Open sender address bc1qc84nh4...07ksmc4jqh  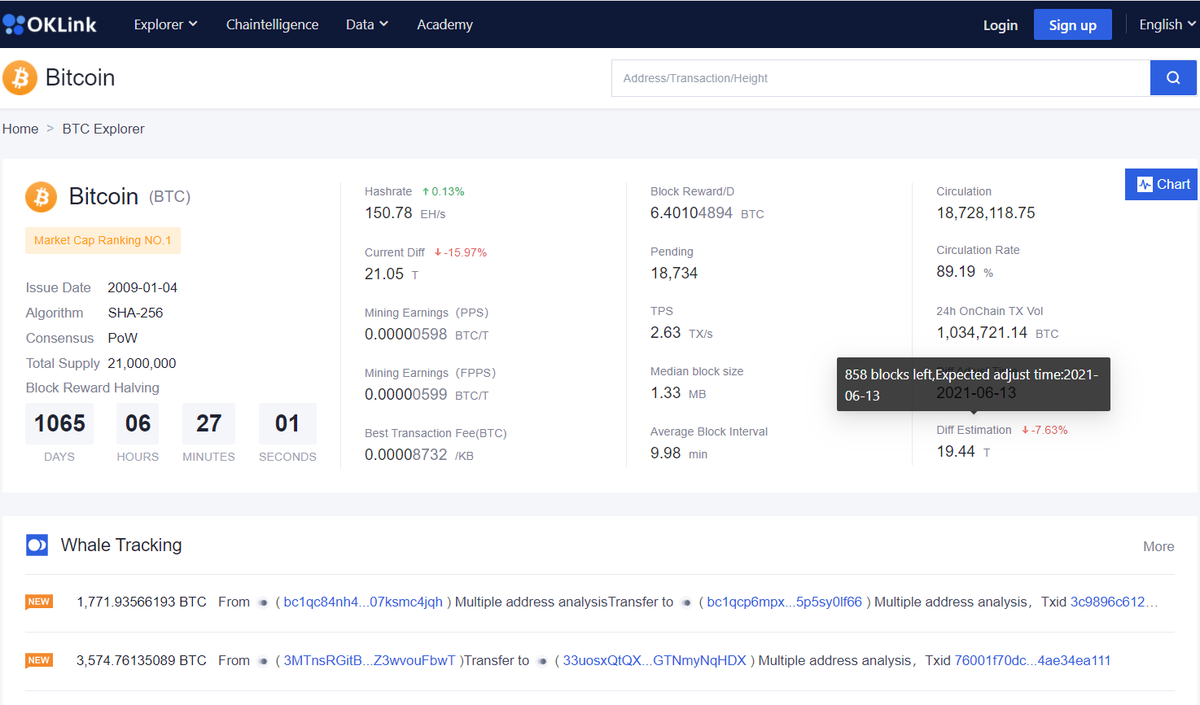(x=363, y=602)
